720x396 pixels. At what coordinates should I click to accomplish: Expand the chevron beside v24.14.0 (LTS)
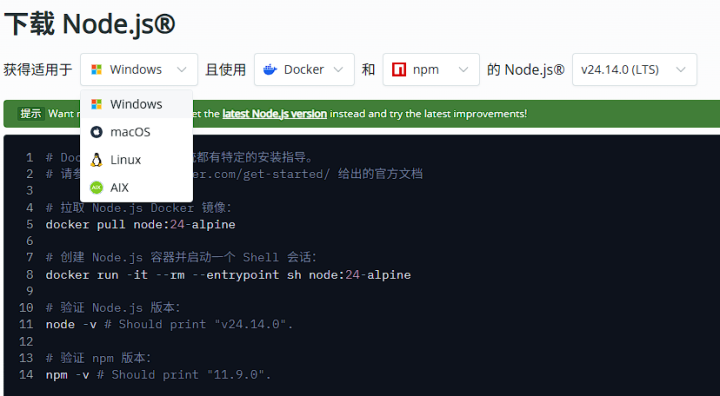(681, 69)
